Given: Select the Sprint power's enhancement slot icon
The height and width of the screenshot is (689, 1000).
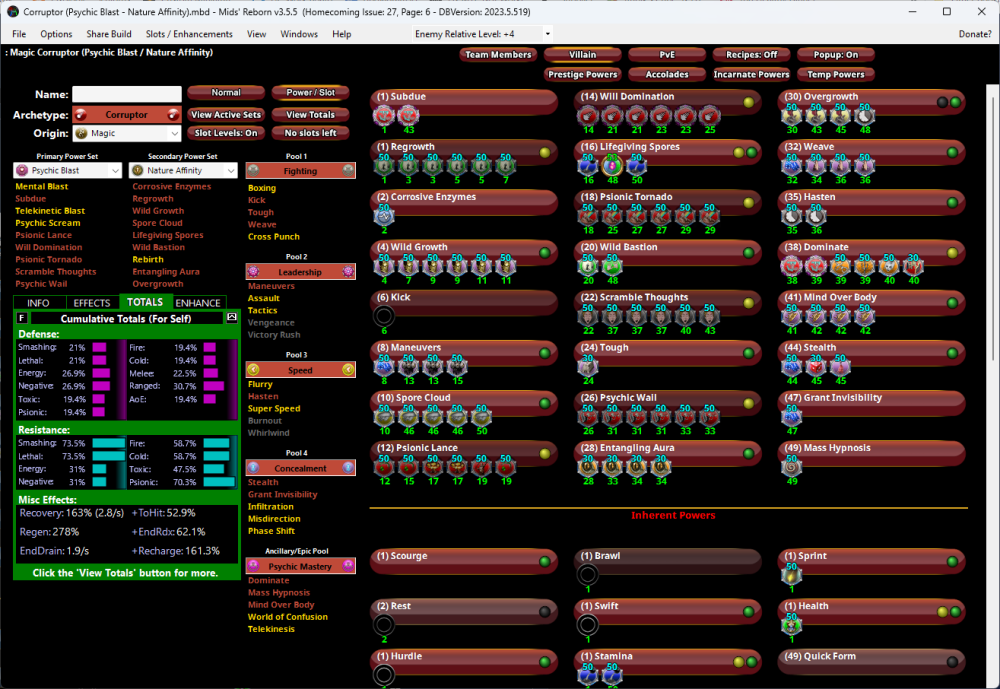Looking at the screenshot, I should (792, 575).
